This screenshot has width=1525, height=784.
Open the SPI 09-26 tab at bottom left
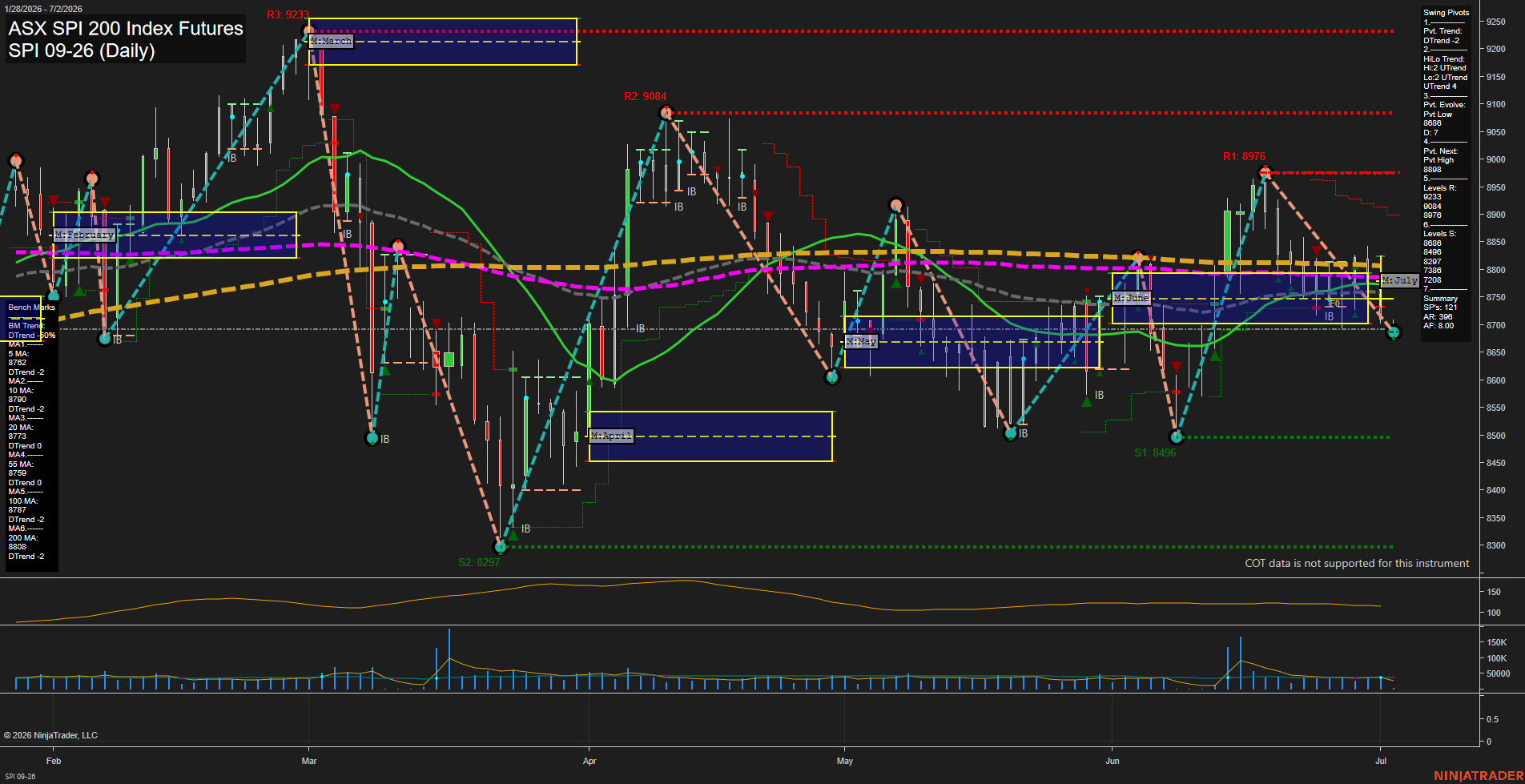point(20,777)
